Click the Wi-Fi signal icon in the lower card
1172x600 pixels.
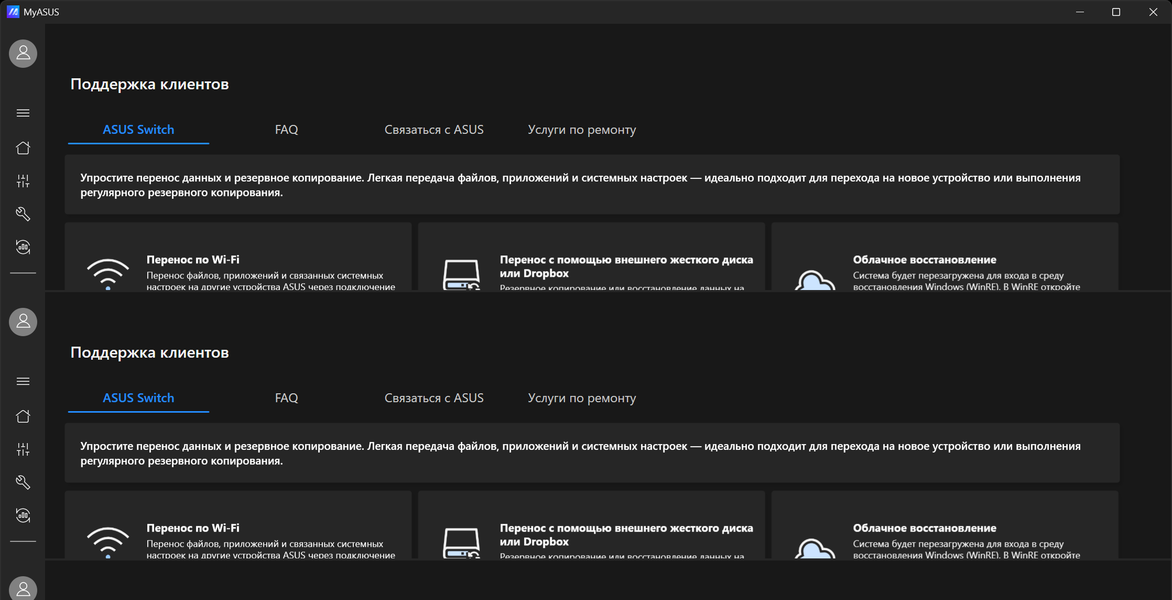pyautogui.click(x=108, y=542)
